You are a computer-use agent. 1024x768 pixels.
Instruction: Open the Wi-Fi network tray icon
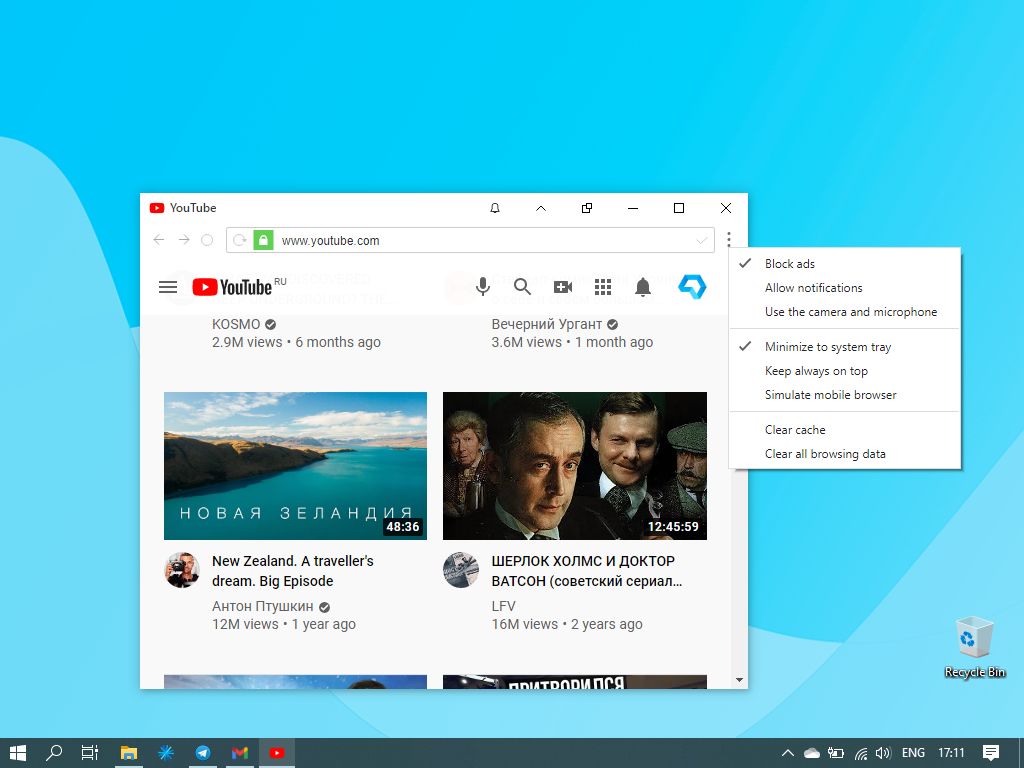(861, 754)
